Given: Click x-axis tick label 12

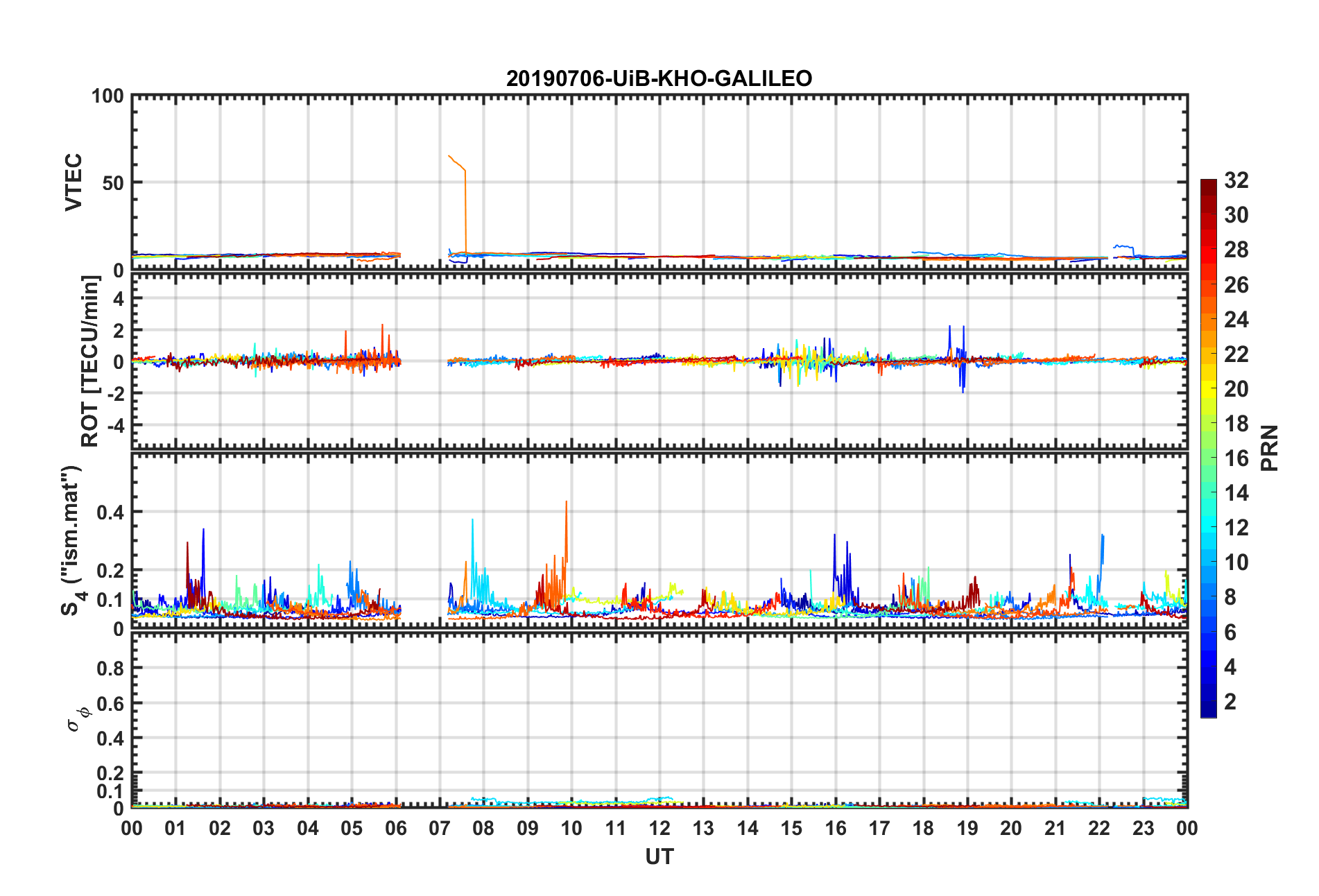Looking at the screenshot, I should pos(659,828).
